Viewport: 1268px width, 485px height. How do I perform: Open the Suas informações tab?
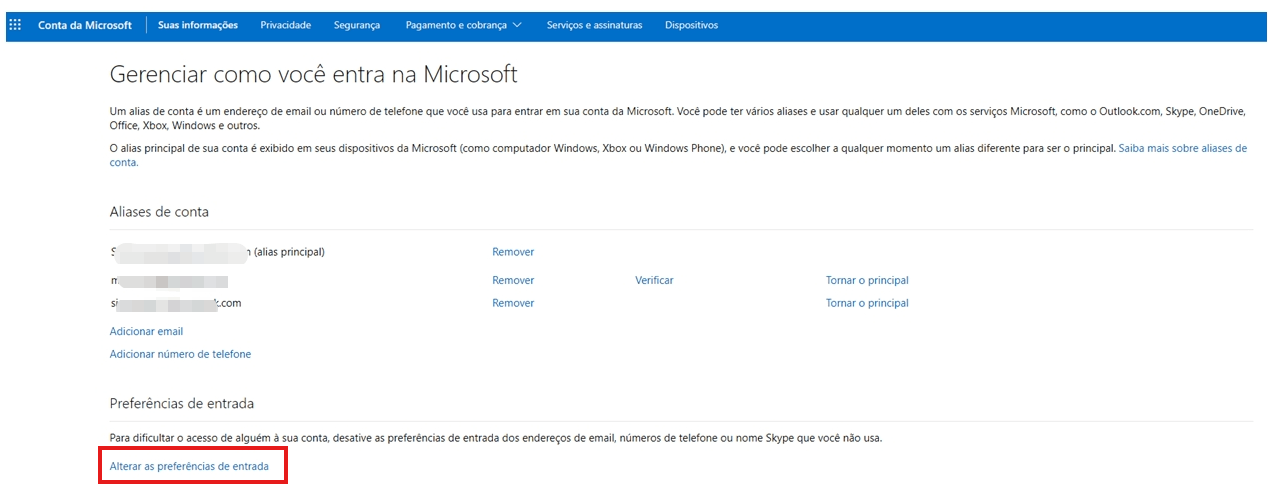click(198, 25)
